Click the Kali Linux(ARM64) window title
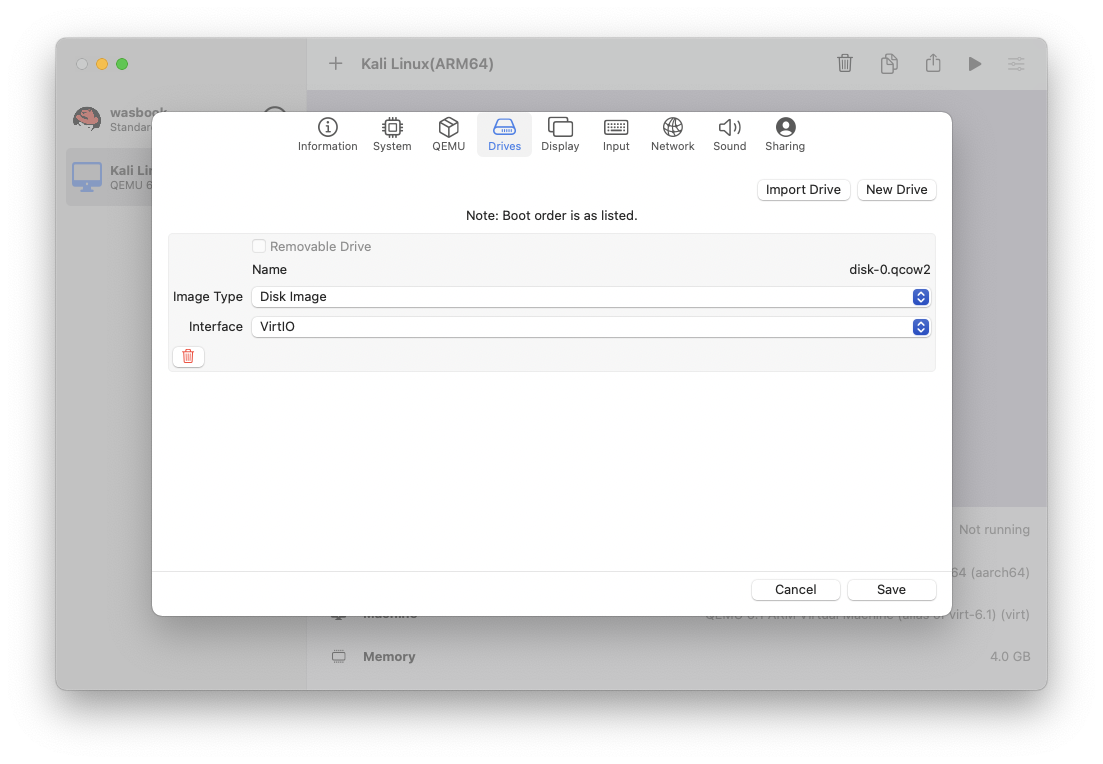Screen dimensions: 1103x764 point(427,64)
